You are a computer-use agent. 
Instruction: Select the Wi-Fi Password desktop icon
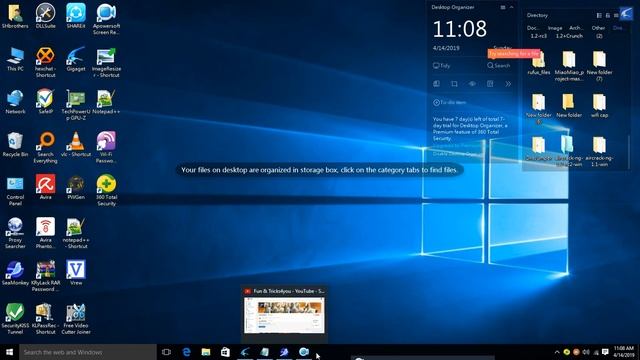point(106,148)
